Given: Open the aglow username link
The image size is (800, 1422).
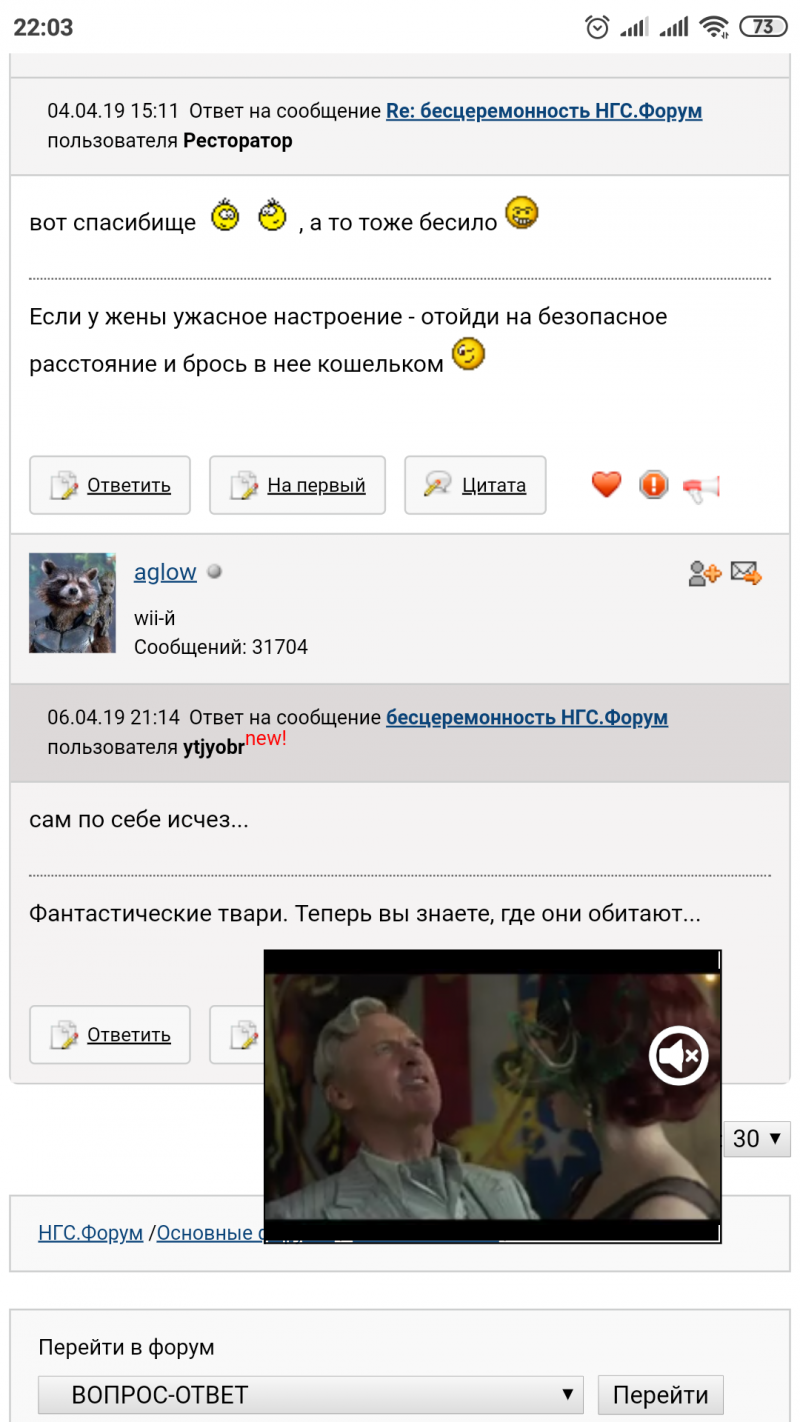Looking at the screenshot, I should pyautogui.click(x=165, y=572).
